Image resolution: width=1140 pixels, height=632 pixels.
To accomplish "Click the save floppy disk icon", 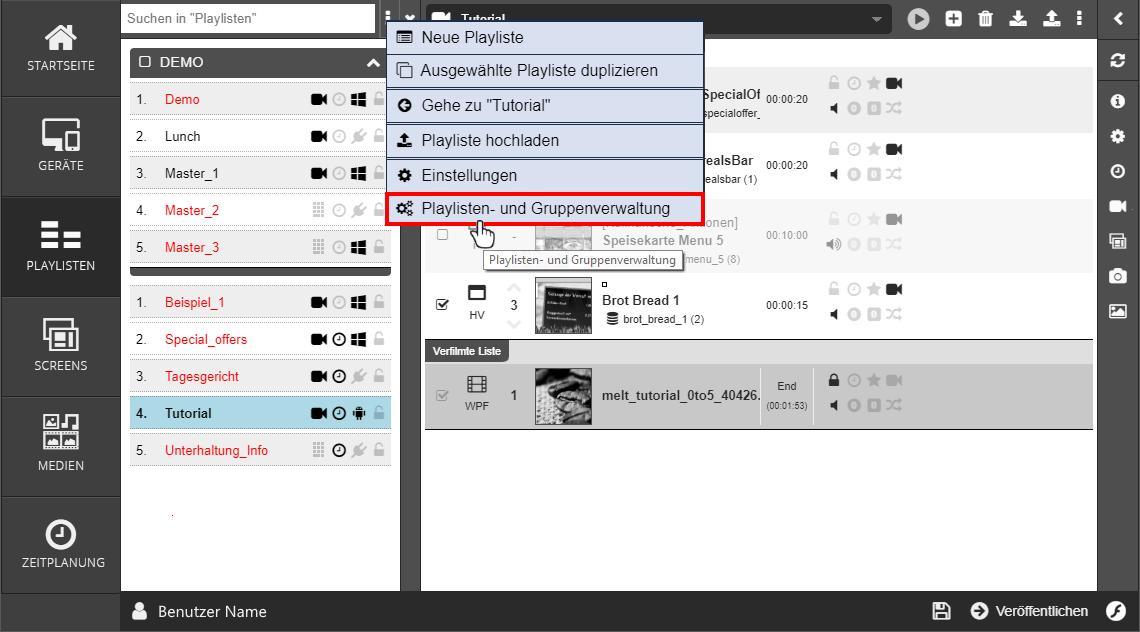I will click(941, 611).
